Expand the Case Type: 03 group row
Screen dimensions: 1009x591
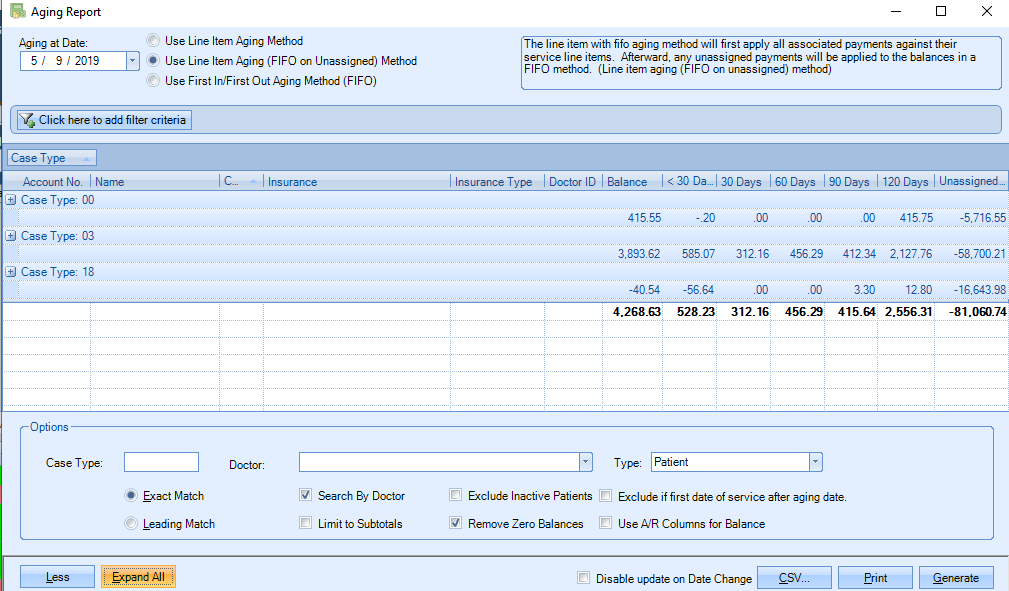click(x=9, y=236)
